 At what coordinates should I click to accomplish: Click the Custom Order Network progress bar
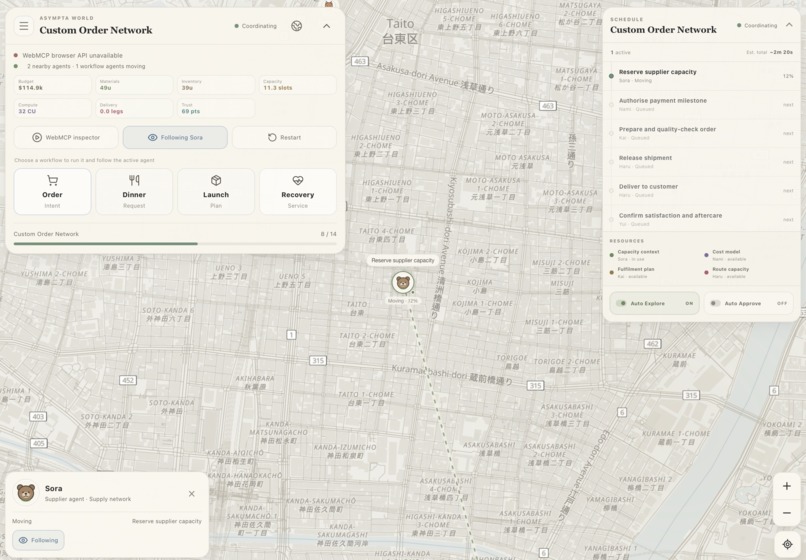[175, 244]
